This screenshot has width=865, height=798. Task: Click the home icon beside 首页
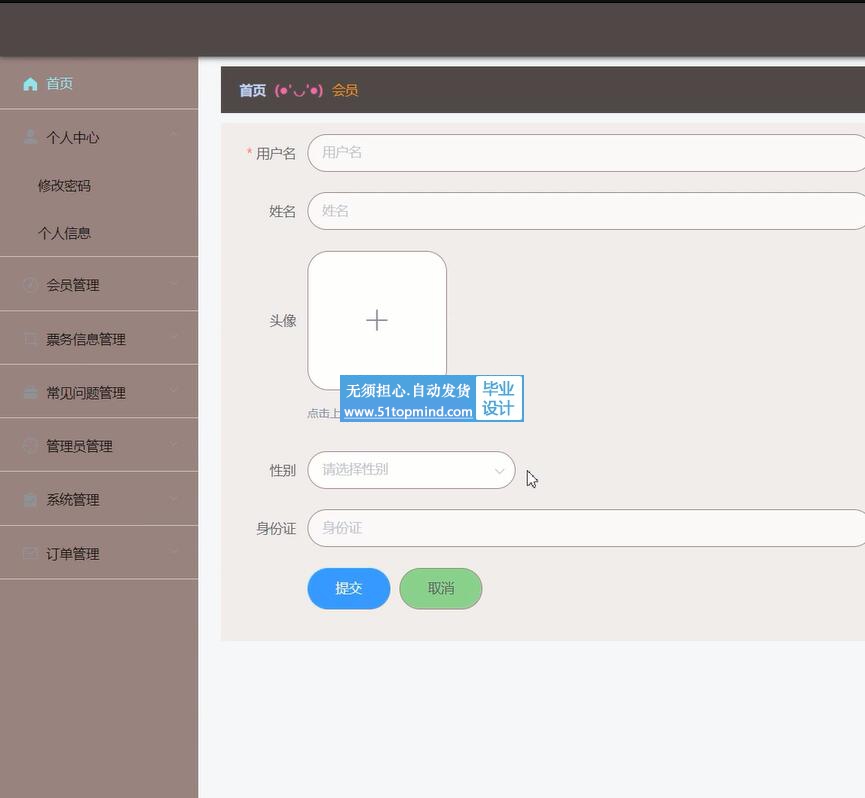pyautogui.click(x=30, y=84)
